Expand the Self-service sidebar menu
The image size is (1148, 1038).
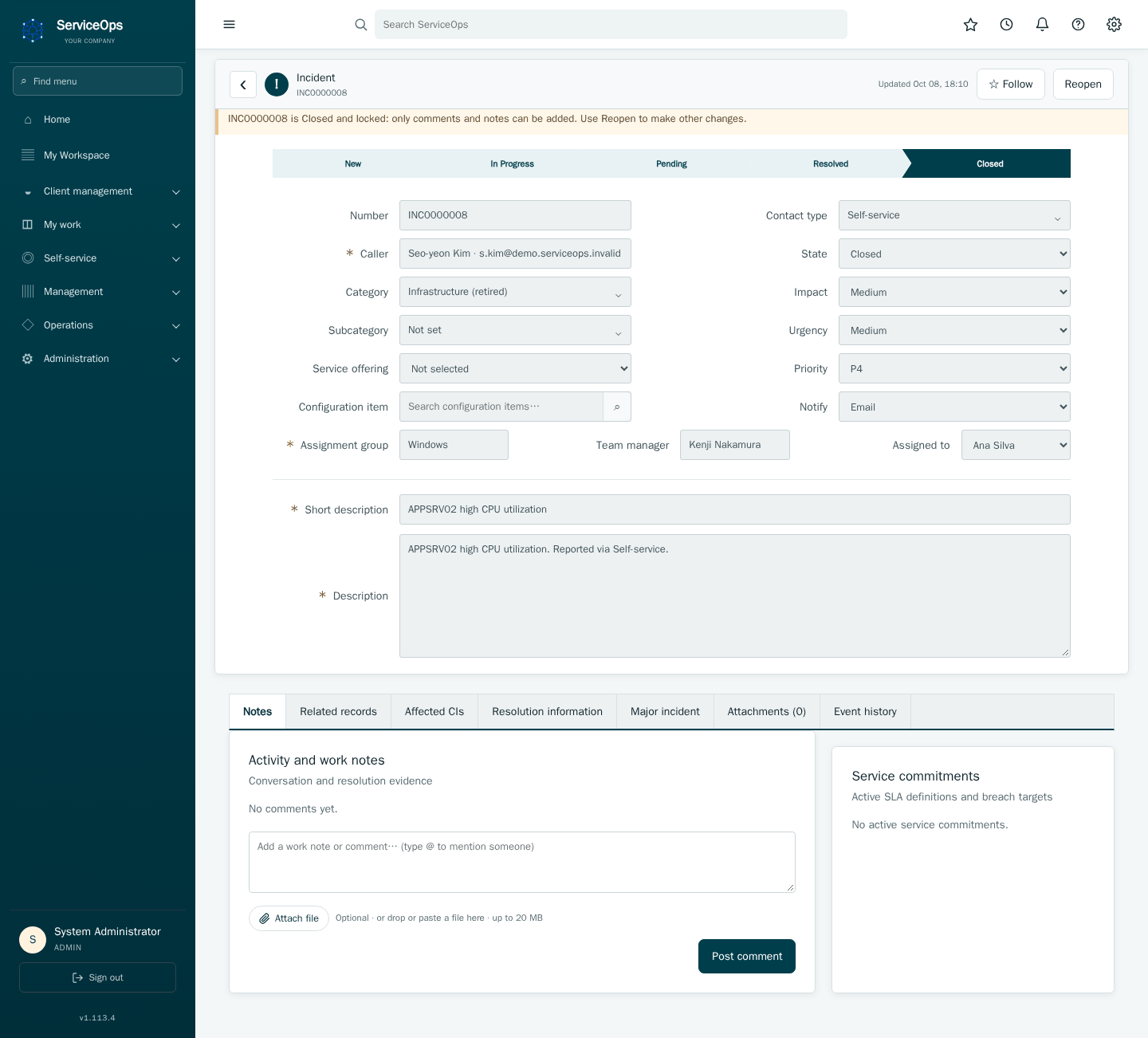pos(97,258)
